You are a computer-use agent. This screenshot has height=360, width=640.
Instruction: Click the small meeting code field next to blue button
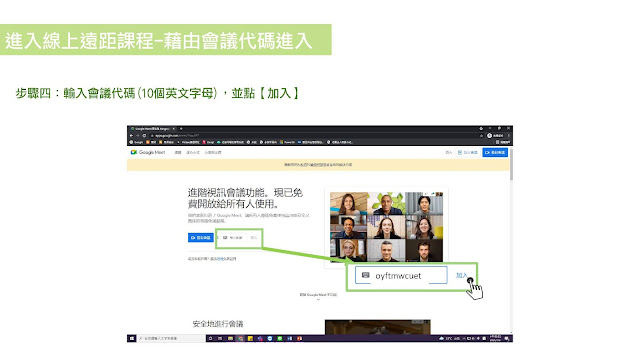233,238
